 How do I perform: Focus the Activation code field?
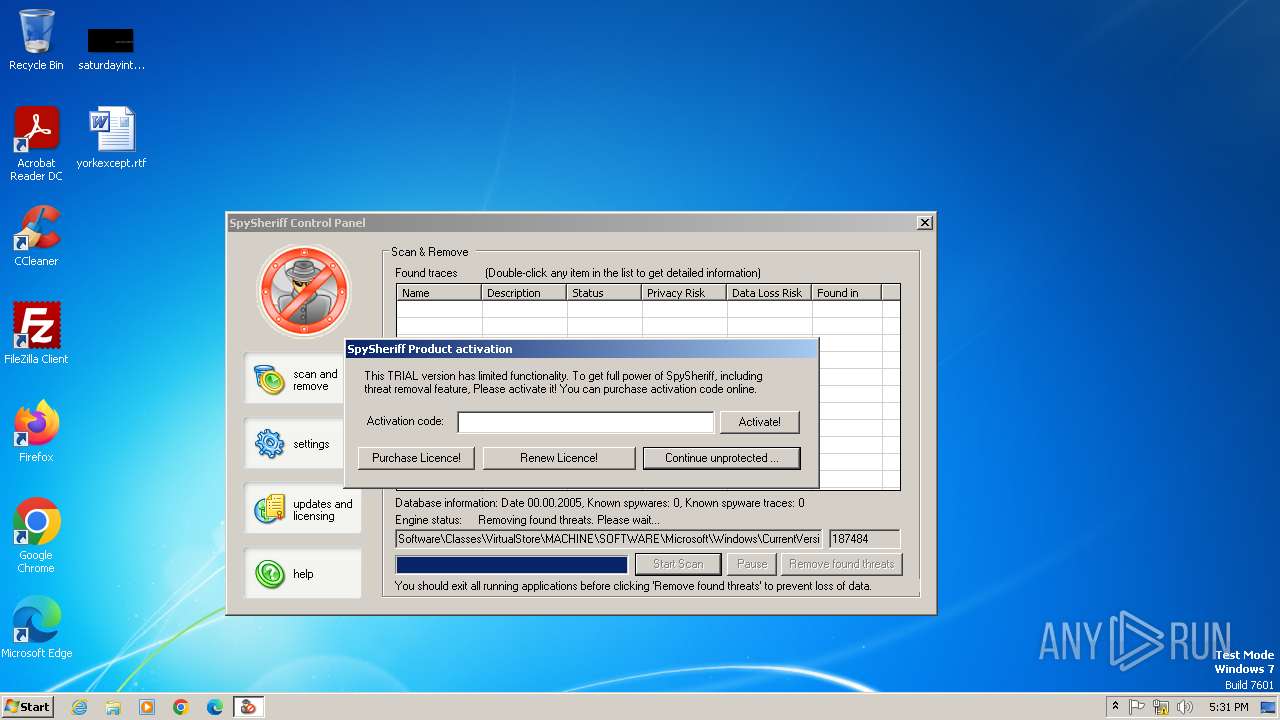coord(586,422)
